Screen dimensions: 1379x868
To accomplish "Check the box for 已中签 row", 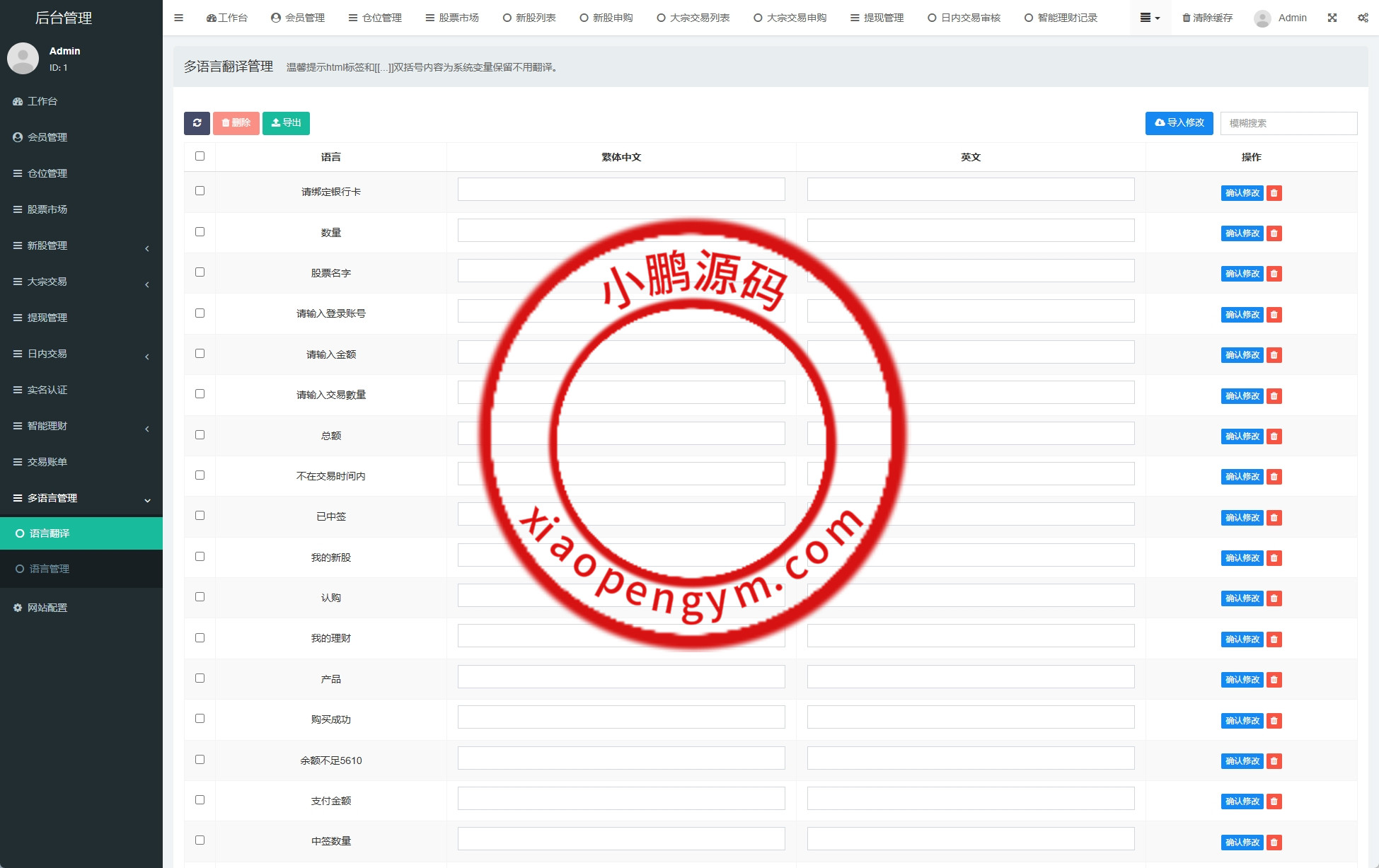I will [200, 515].
